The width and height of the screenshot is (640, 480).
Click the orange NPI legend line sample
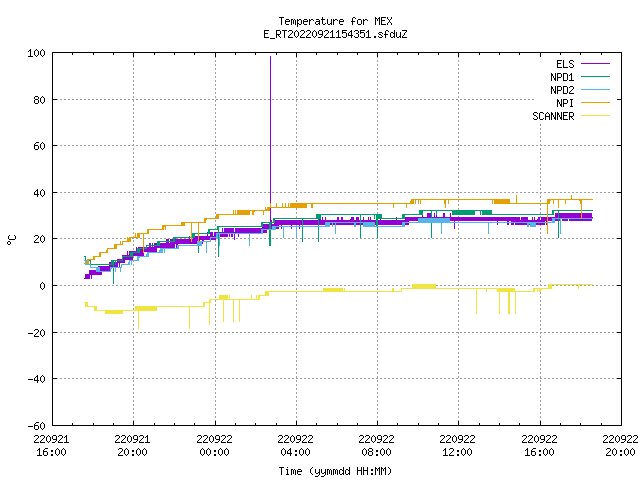[x=596, y=103]
